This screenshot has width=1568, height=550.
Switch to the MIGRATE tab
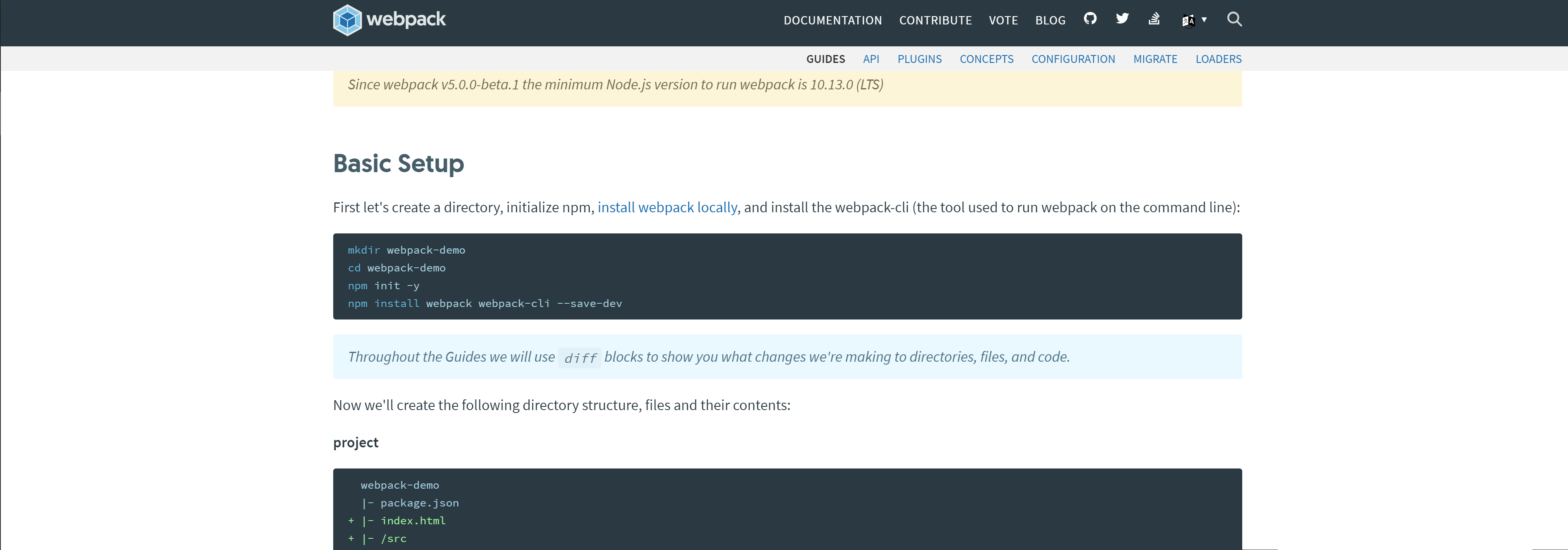point(1155,58)
